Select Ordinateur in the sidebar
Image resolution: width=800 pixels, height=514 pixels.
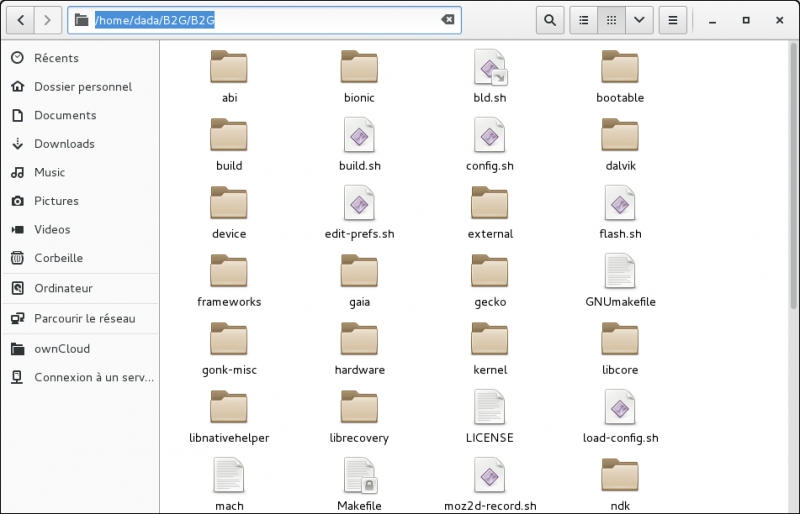tap(81, 288)
